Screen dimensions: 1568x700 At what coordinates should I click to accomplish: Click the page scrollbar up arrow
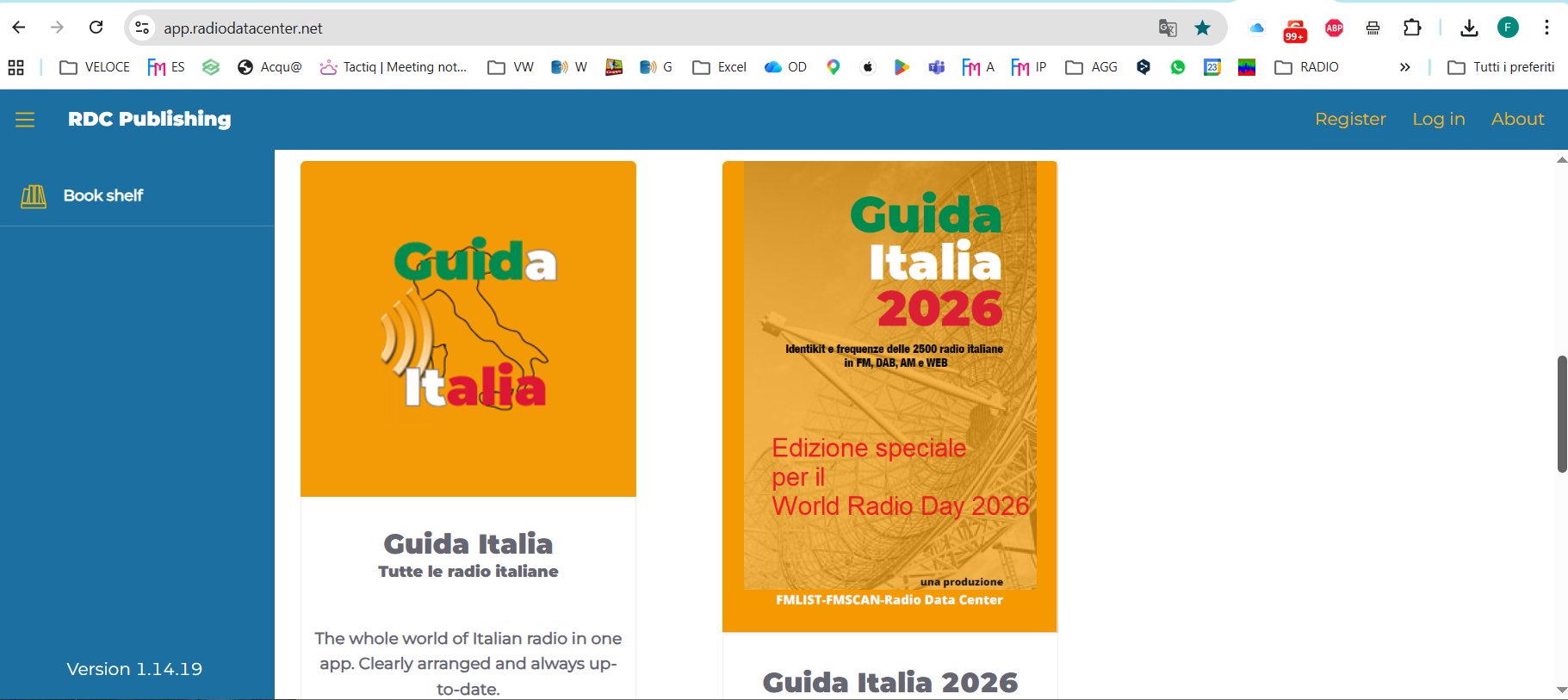pos(1561,161)
